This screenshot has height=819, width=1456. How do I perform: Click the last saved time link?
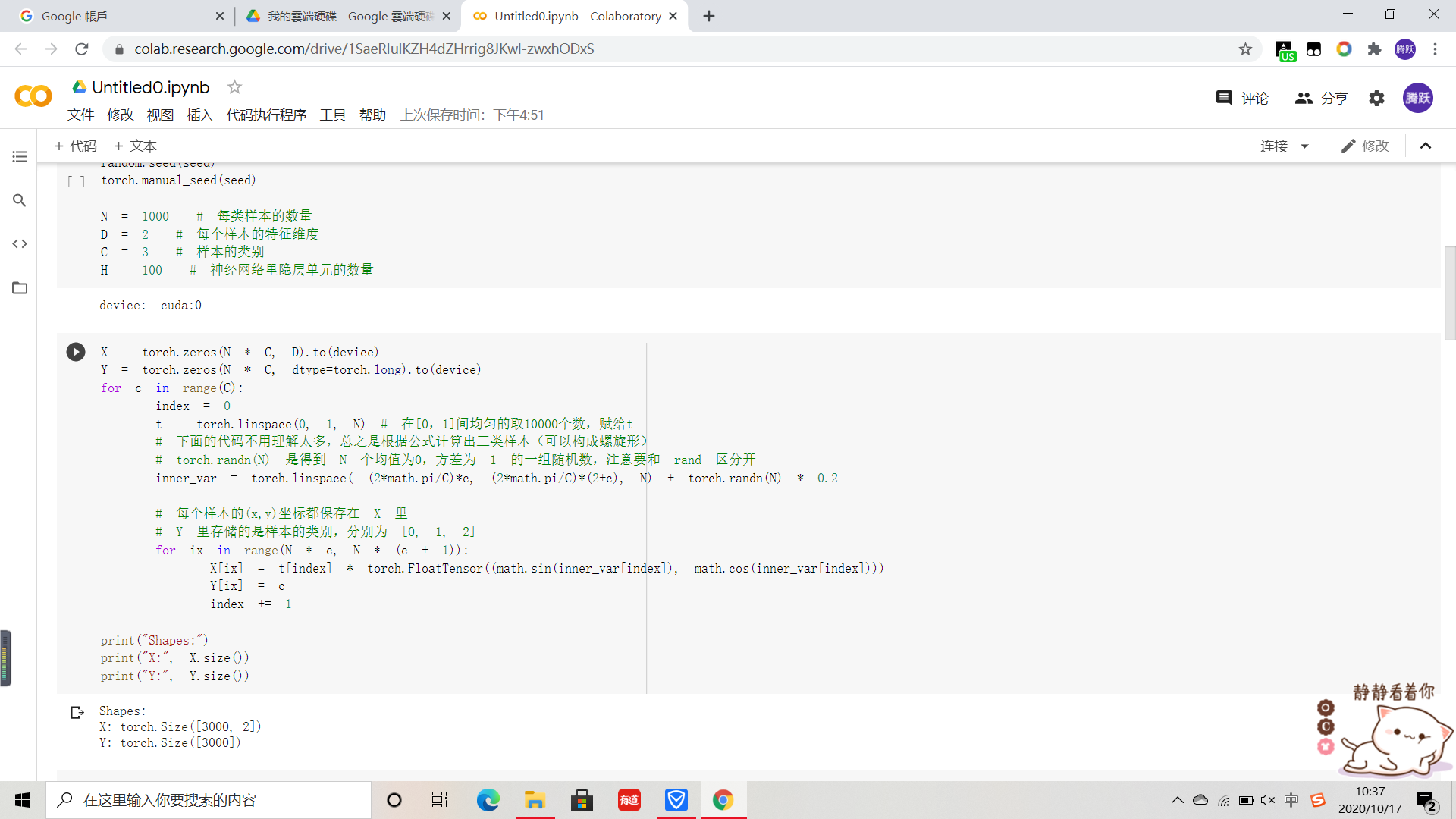(472, 115)
